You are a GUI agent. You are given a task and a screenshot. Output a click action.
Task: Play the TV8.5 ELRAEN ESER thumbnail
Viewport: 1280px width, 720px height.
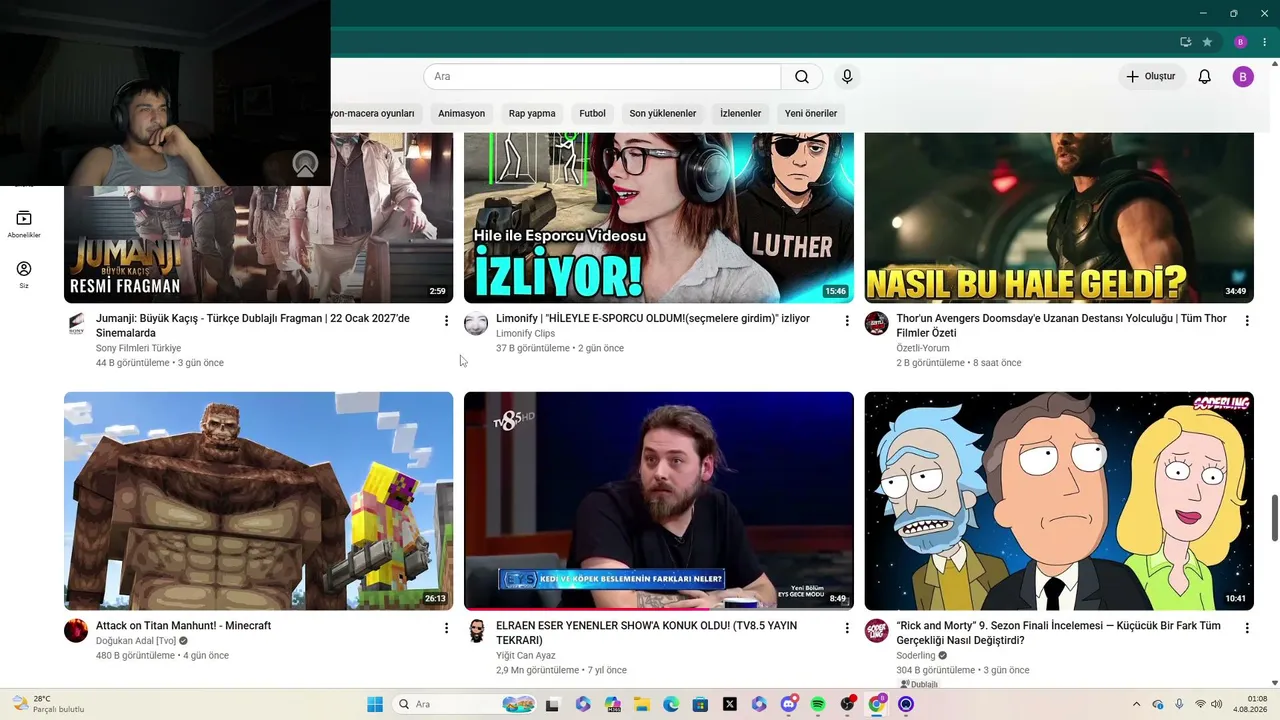659,501
